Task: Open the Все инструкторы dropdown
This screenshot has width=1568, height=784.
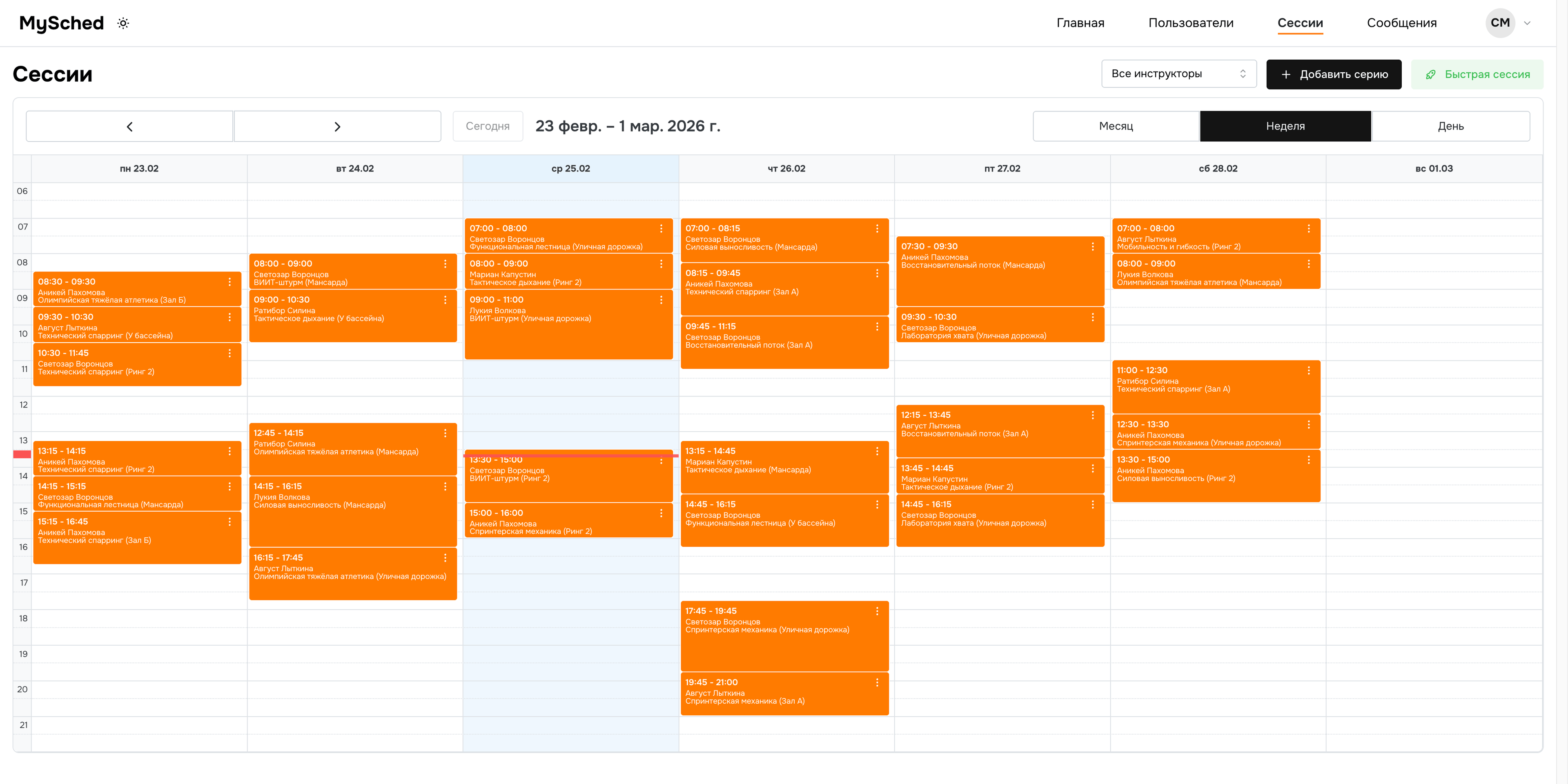Action: pyautogui.click(x=1179, y=73)
